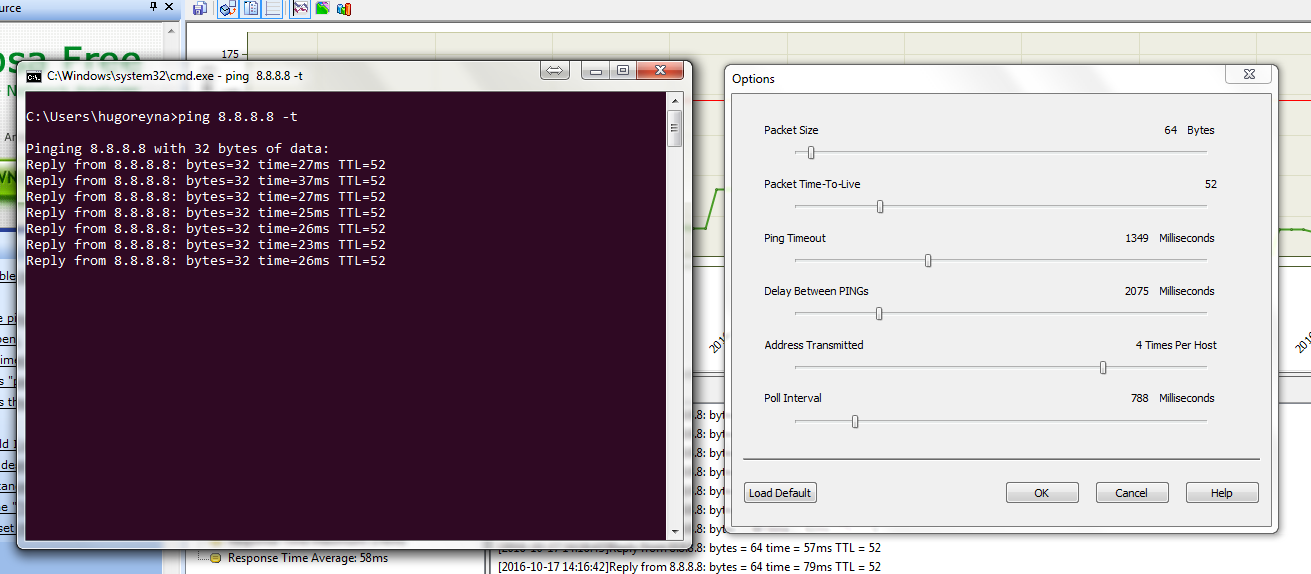Pin the left source panel

153,6
